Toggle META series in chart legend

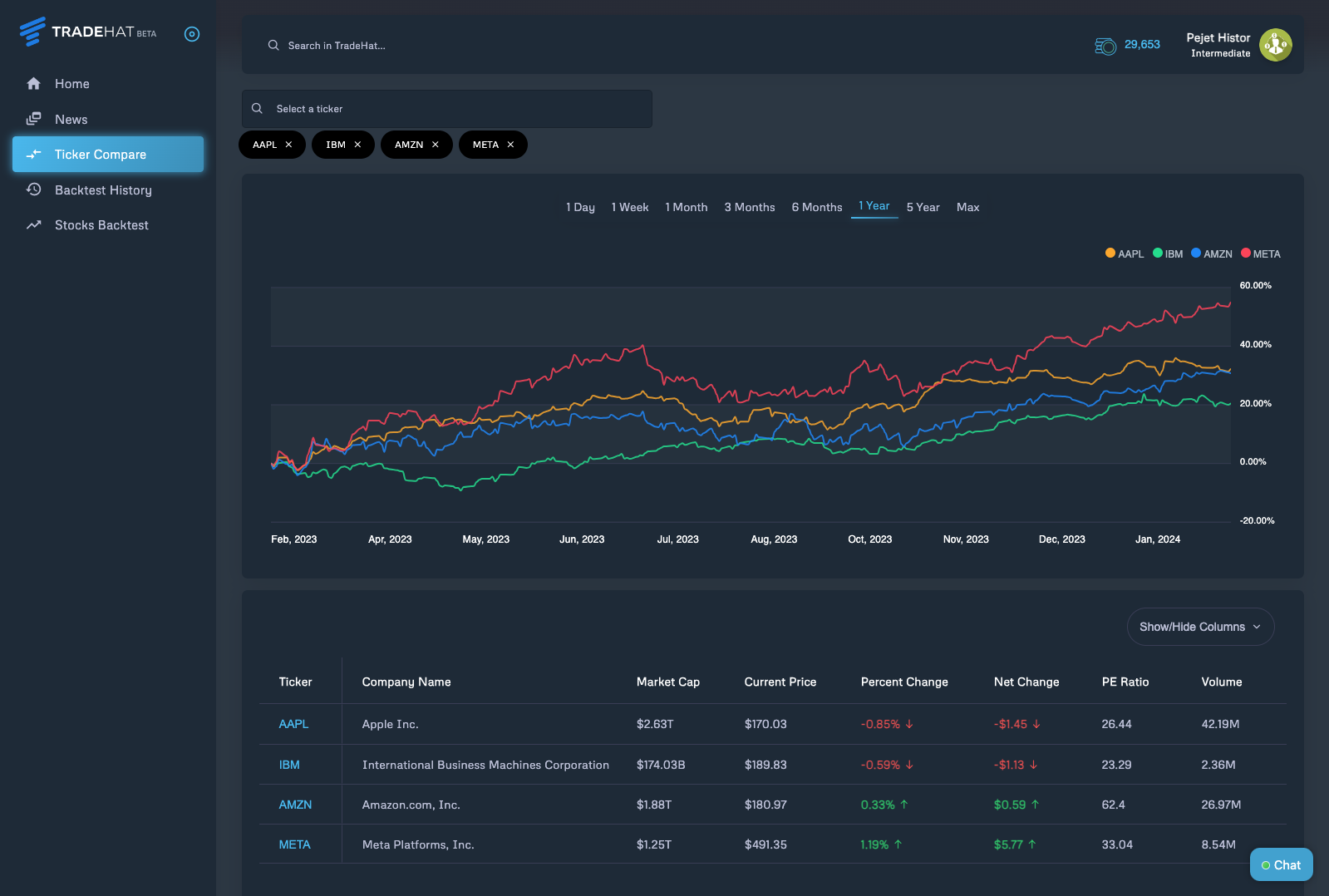(1261, 254)
